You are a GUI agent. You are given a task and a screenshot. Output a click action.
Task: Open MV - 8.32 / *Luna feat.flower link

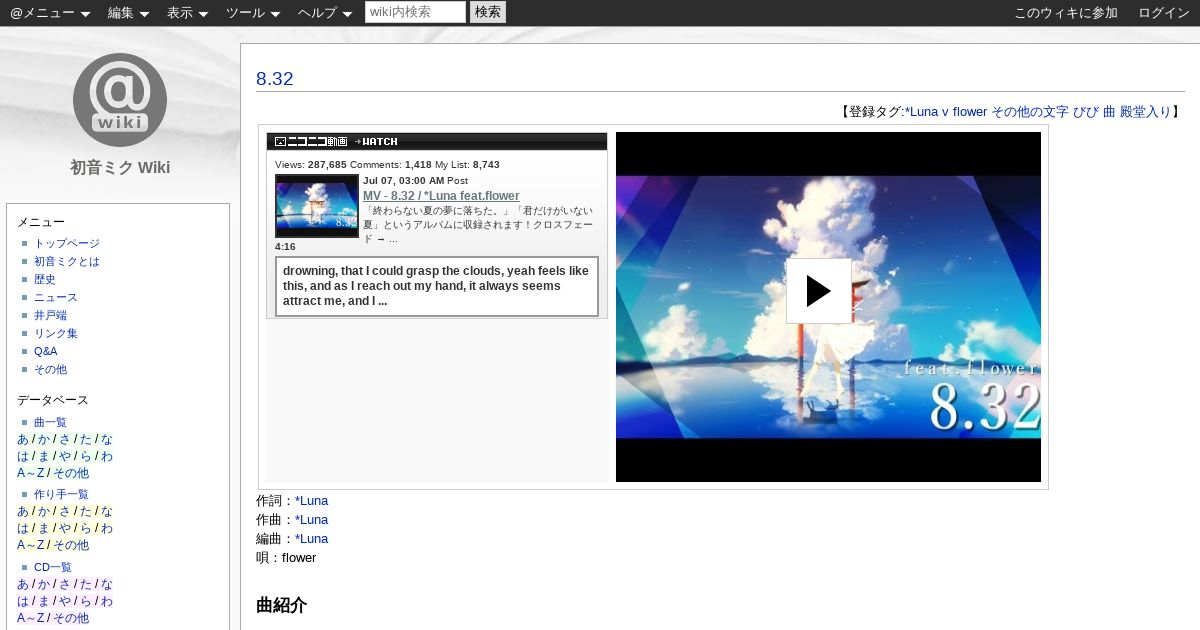pos(441,196)
